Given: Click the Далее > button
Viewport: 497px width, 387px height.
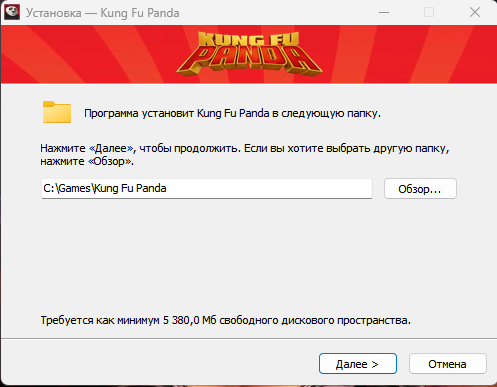Looking at the screenshot, I should coord(358,364).
